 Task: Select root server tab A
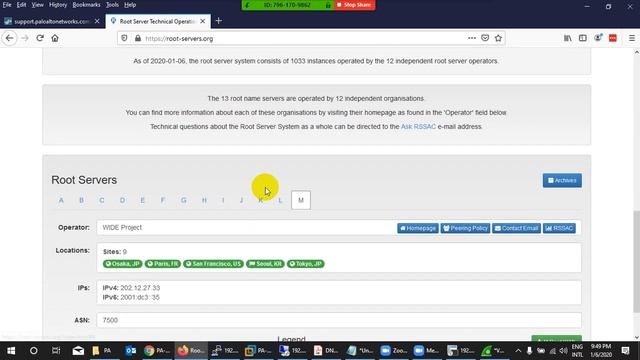coord(61,200)
